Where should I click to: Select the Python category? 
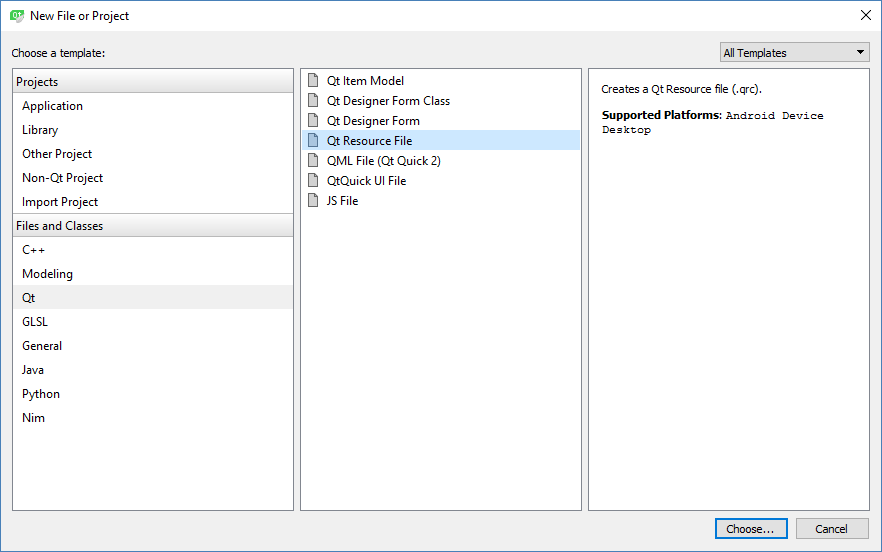(x=41, y=394)
